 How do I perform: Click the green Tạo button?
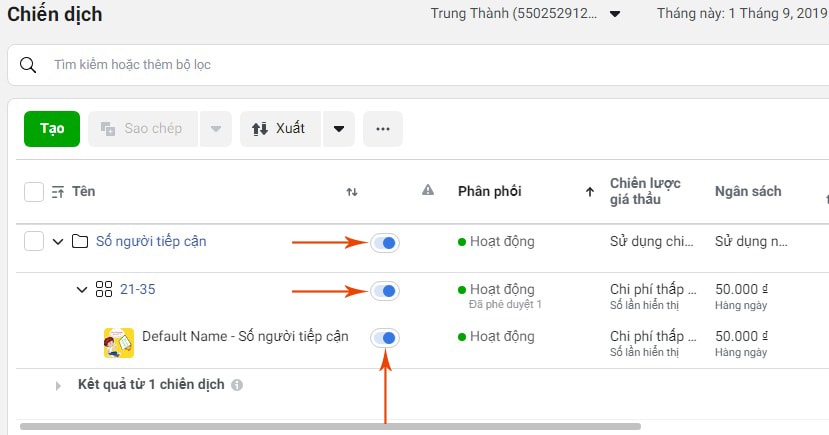[52, 128]
